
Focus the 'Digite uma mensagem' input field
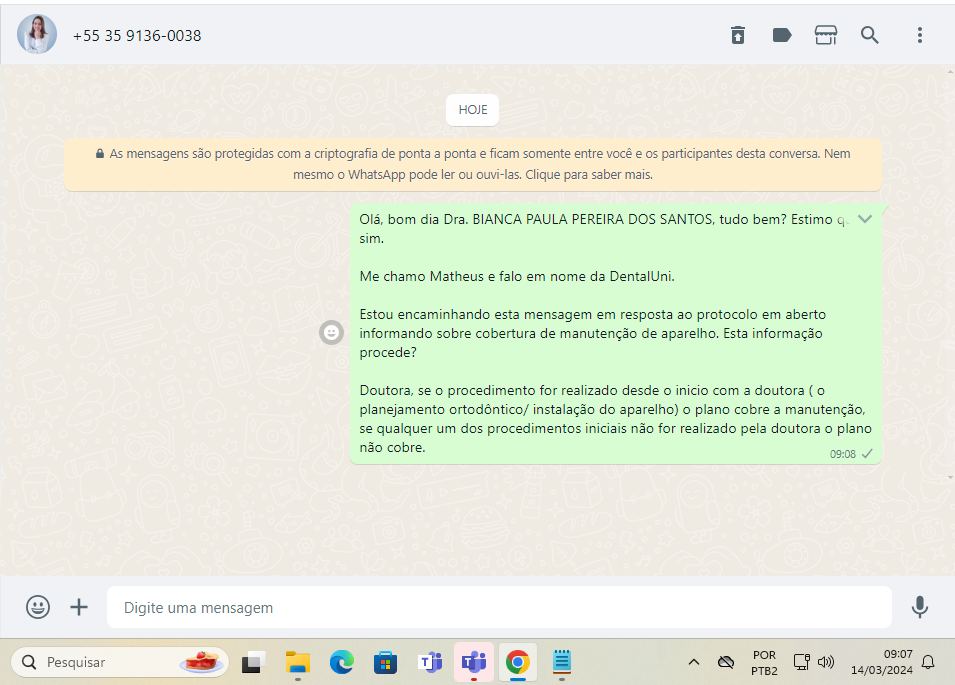point(499,607)
